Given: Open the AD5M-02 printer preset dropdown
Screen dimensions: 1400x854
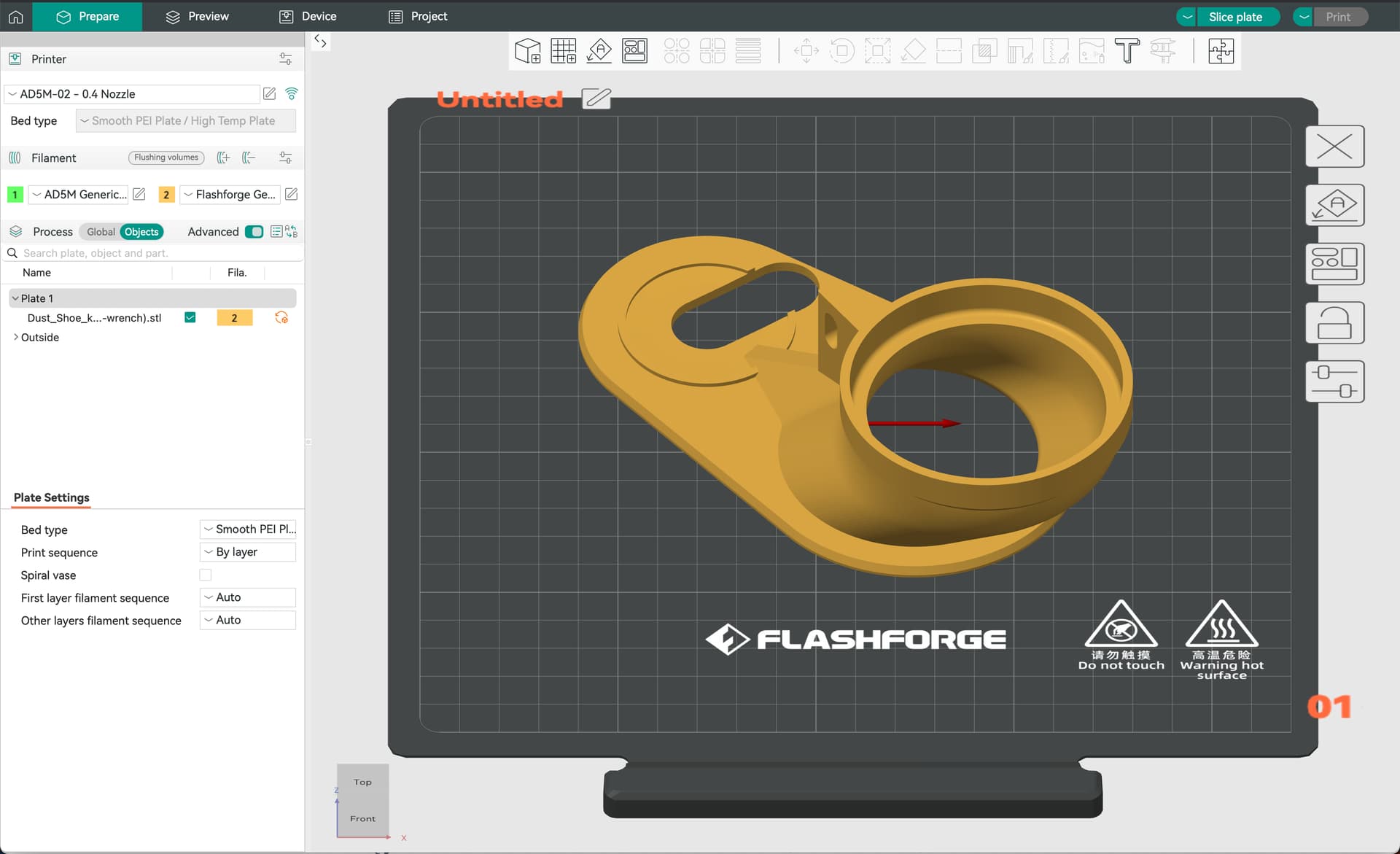Looking at the screenshot, I should pyautogui.click(x=133, y=94).
